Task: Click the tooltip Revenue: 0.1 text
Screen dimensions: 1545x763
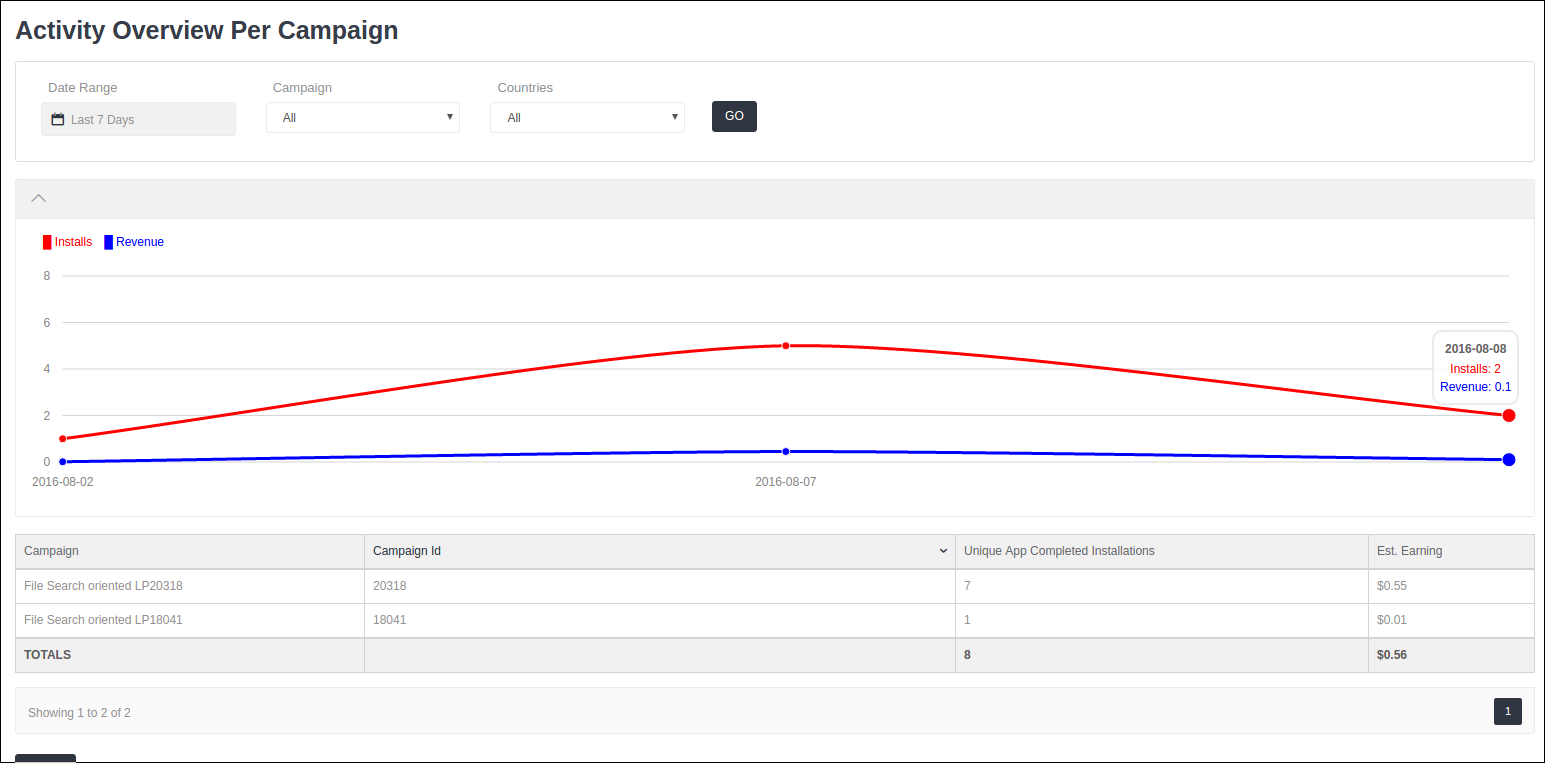Action: click(x=1476, y=387)
